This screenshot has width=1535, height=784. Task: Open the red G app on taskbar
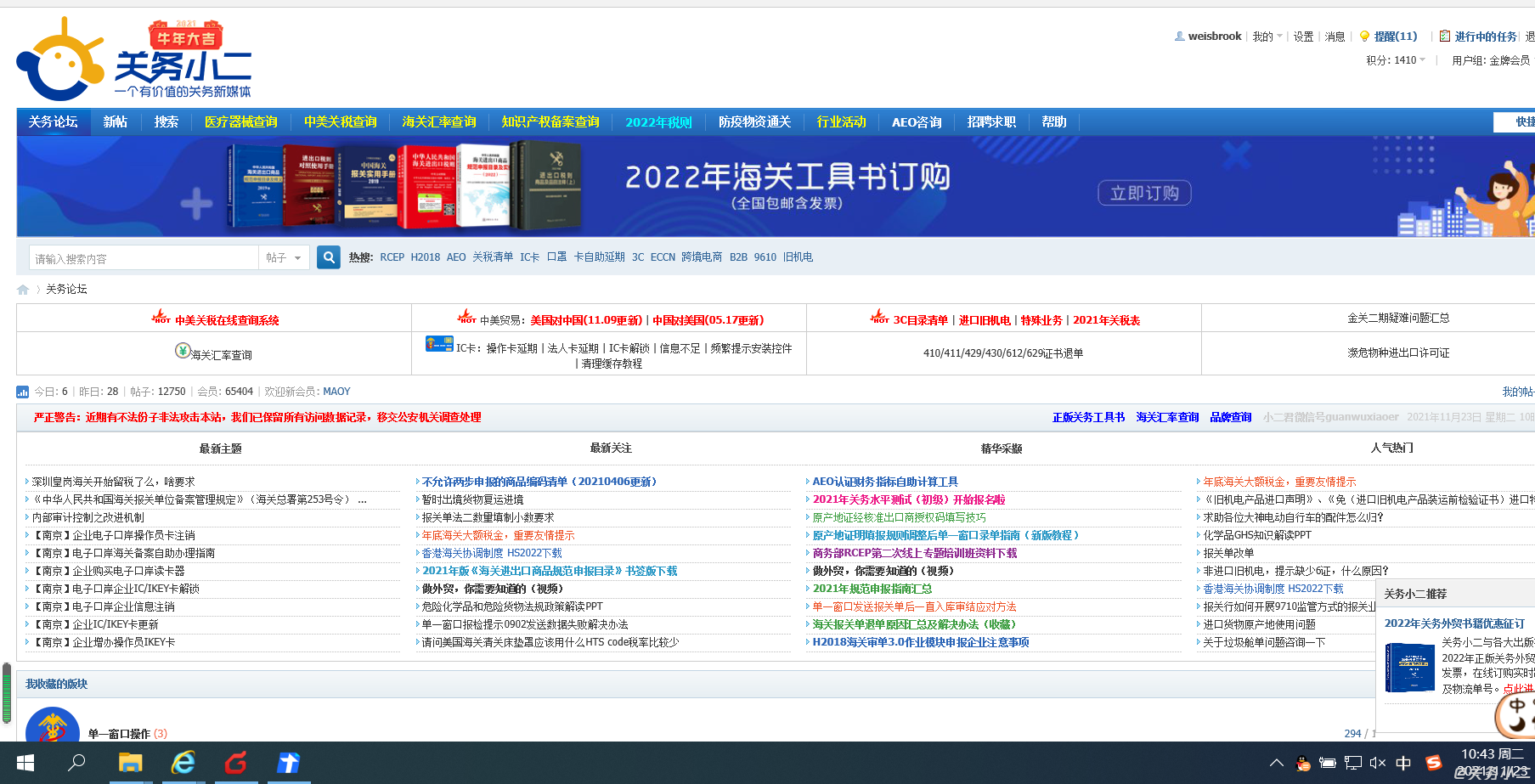pos(235,763)
